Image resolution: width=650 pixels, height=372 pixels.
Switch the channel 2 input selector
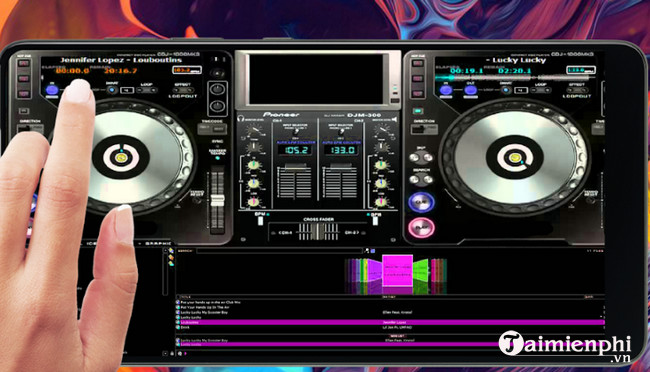[342, 132]
